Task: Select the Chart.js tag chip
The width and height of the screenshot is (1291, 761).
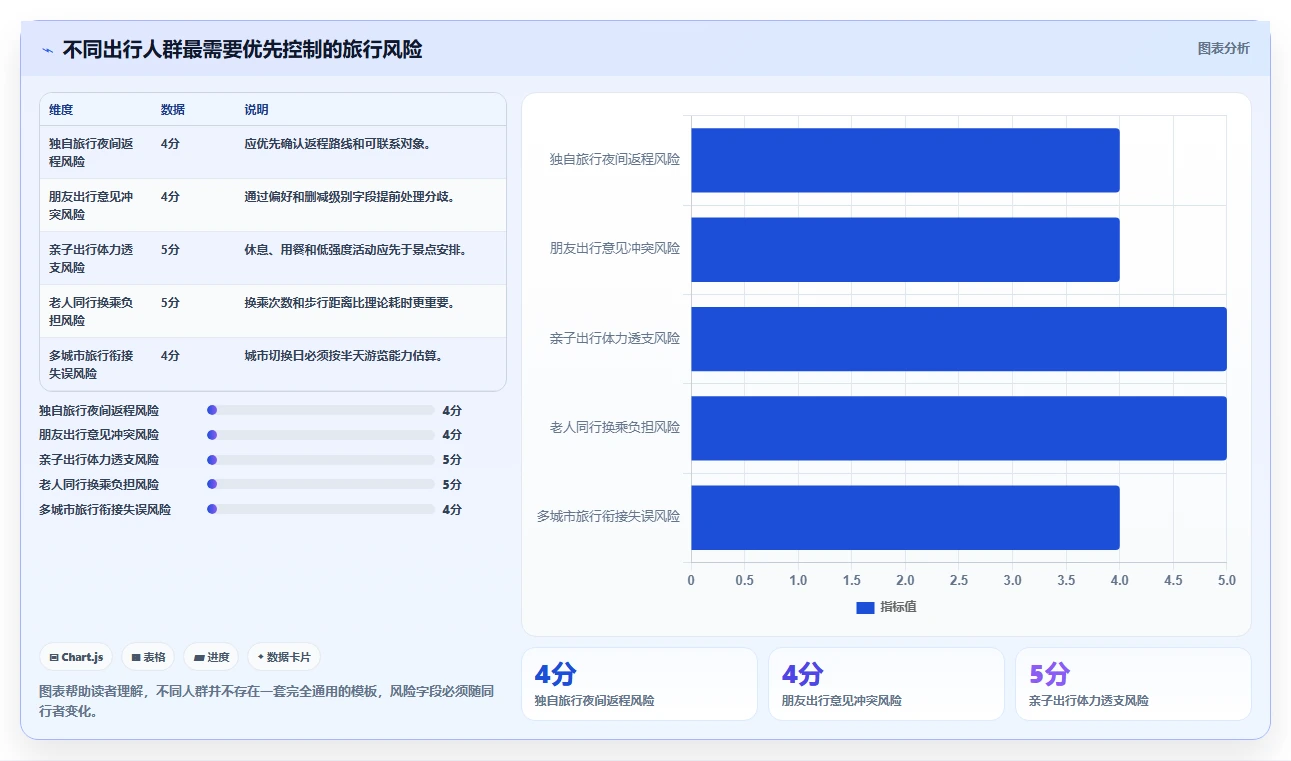Action: (x=77, y=657)
